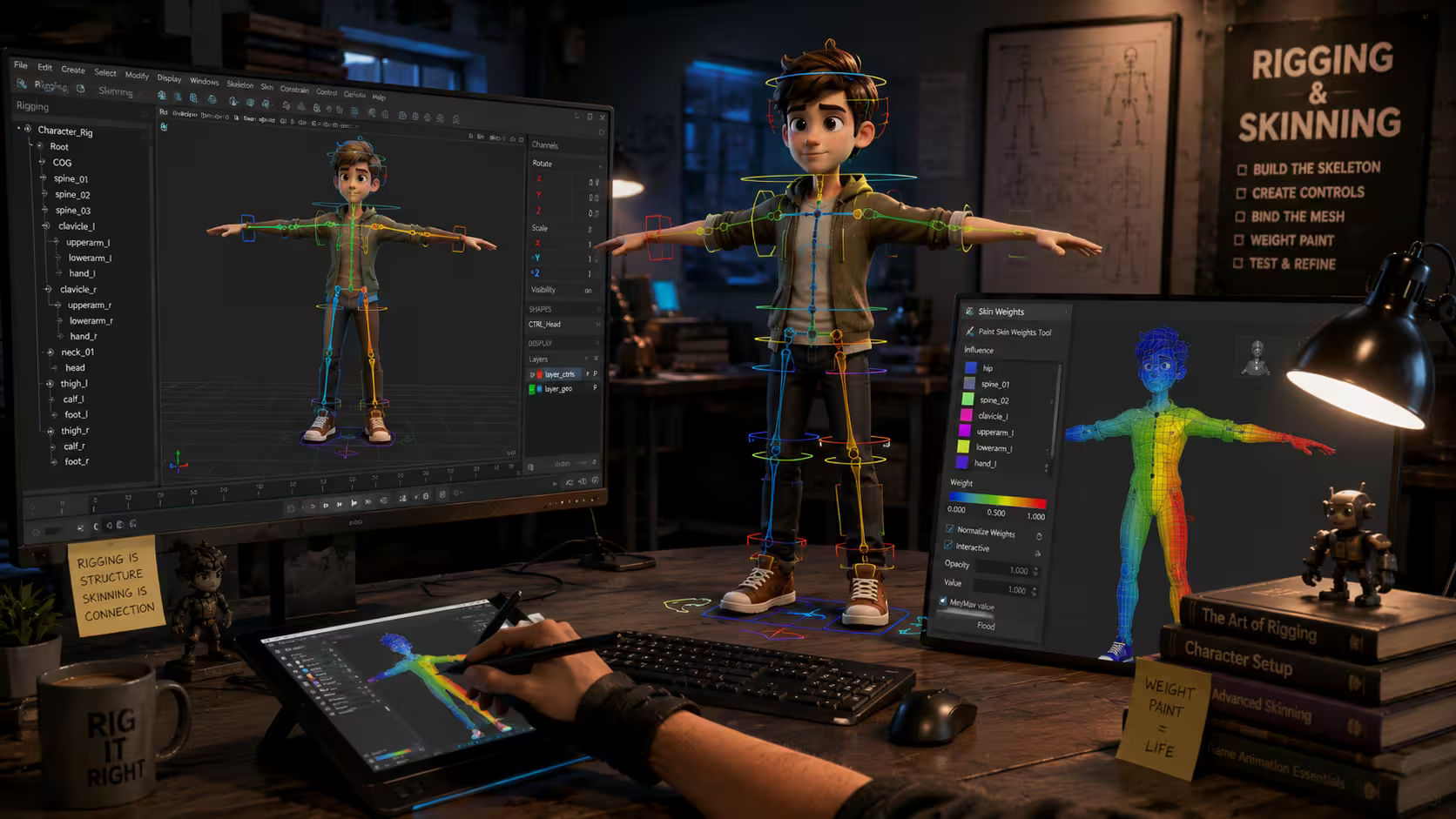1456x819 pixels.
Task: Click the Opacity value field
Action: tap(1006, 570)
